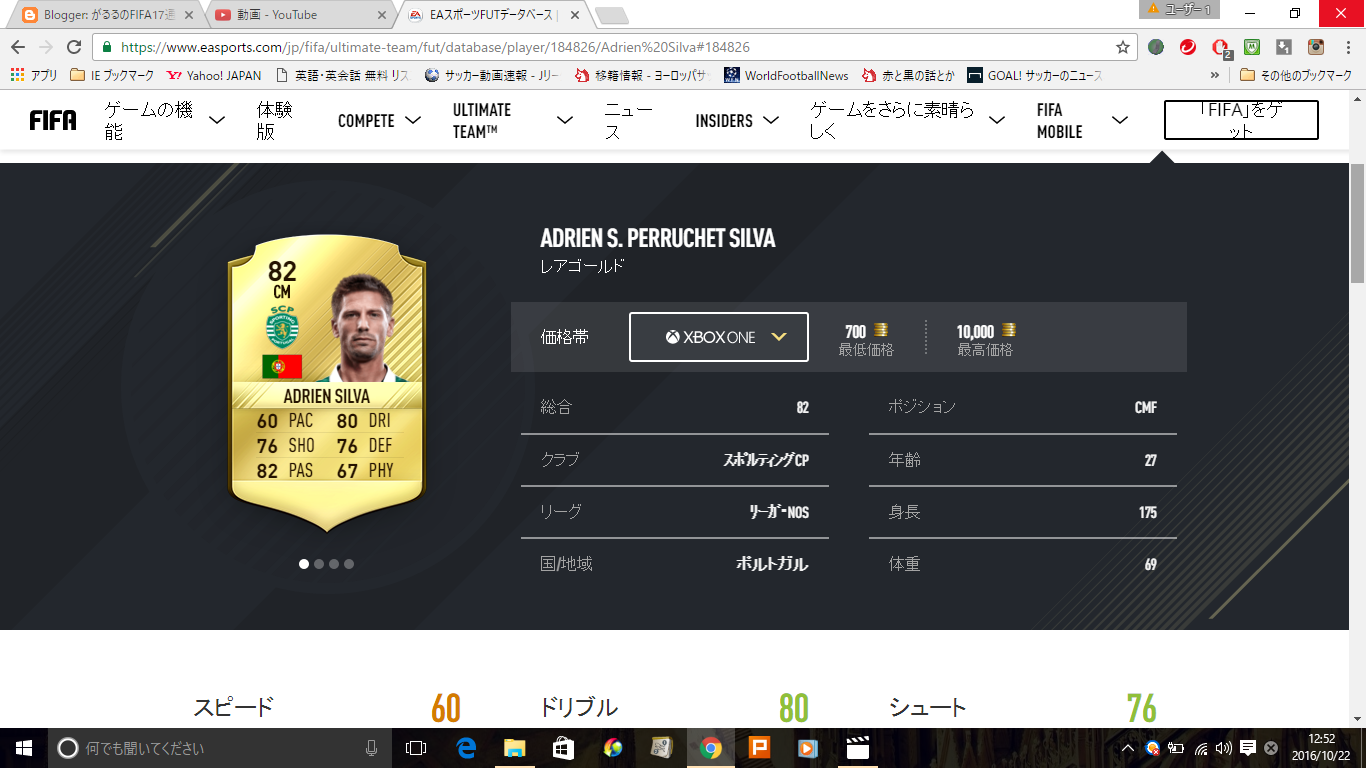Screen dimensions: 1366x768
Task: Switch to the YouTube browser tab
Action: [300, 15]
